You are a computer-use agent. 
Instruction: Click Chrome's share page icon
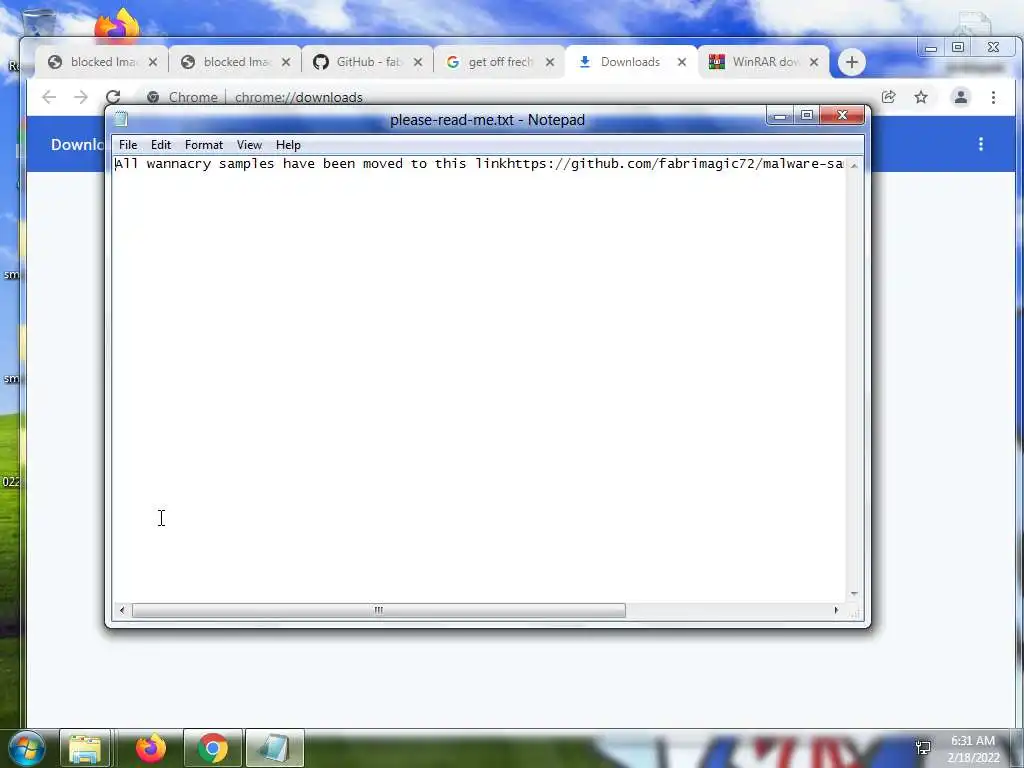click(888, 97)
